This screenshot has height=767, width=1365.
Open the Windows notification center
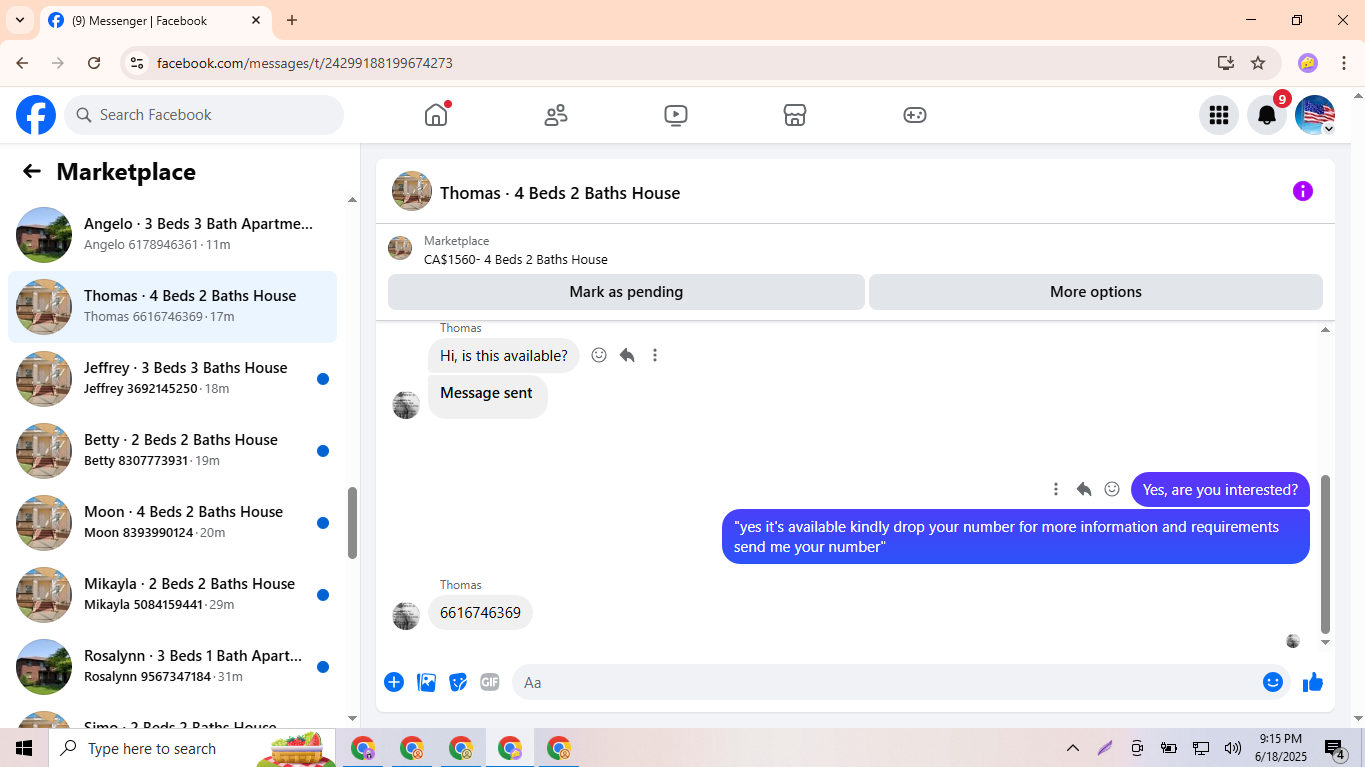pyautogui.click(x=1335, y=748)
